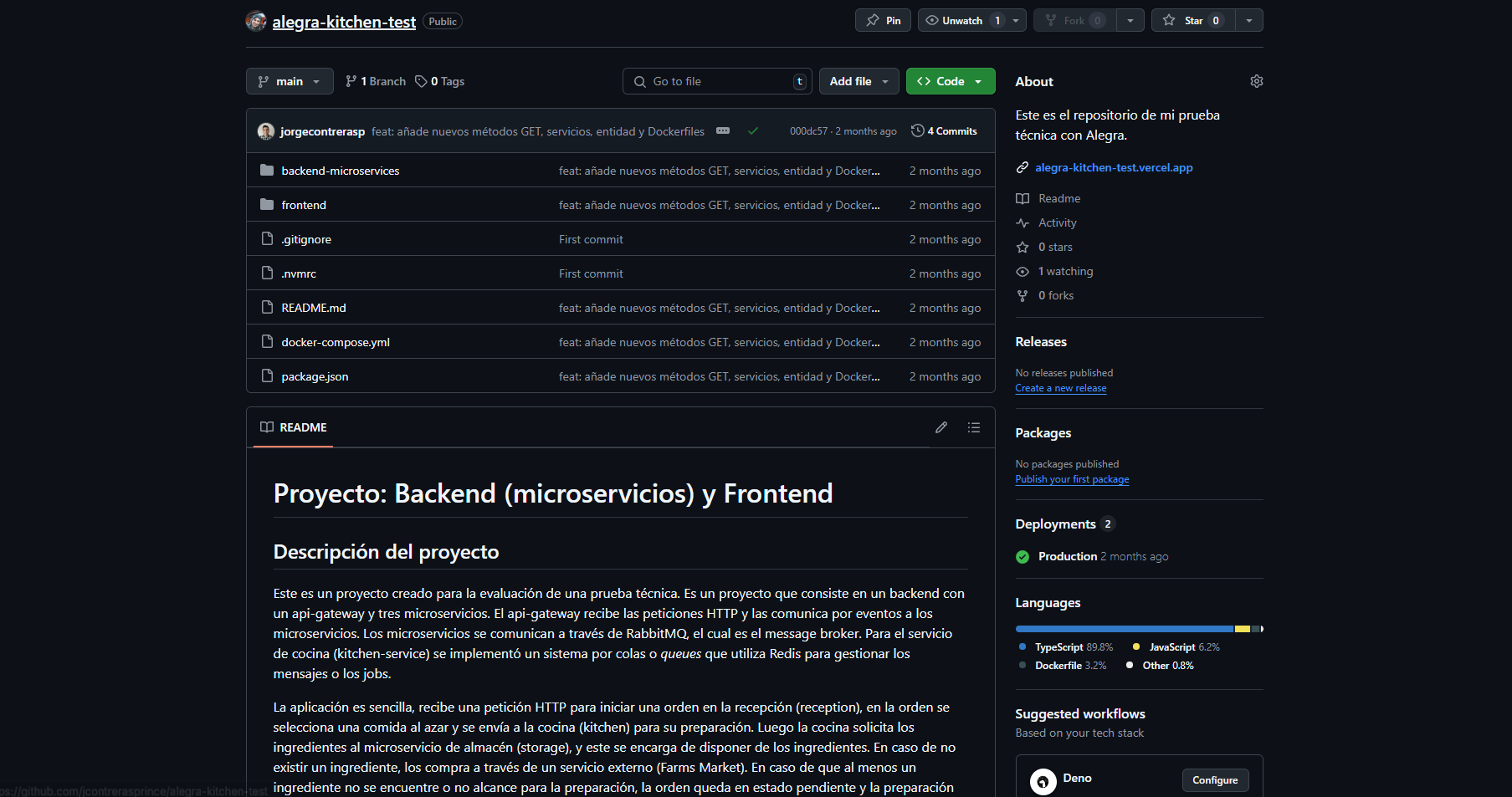This screenshot has width=1512, height=797.
Task: Click JavaScript yellow segment in languages bar
Action: click(1243, 629)
